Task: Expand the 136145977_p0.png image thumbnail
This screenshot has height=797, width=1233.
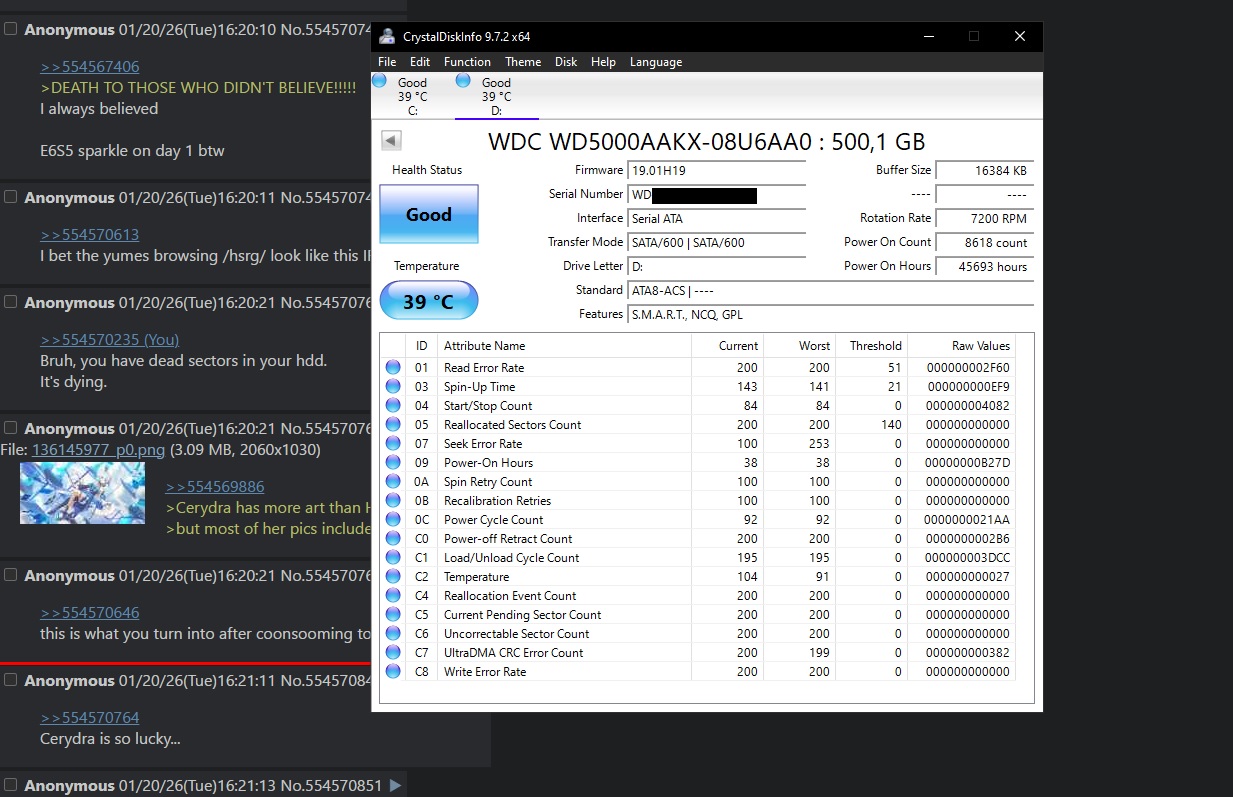Action: click(x=82, y=493)
